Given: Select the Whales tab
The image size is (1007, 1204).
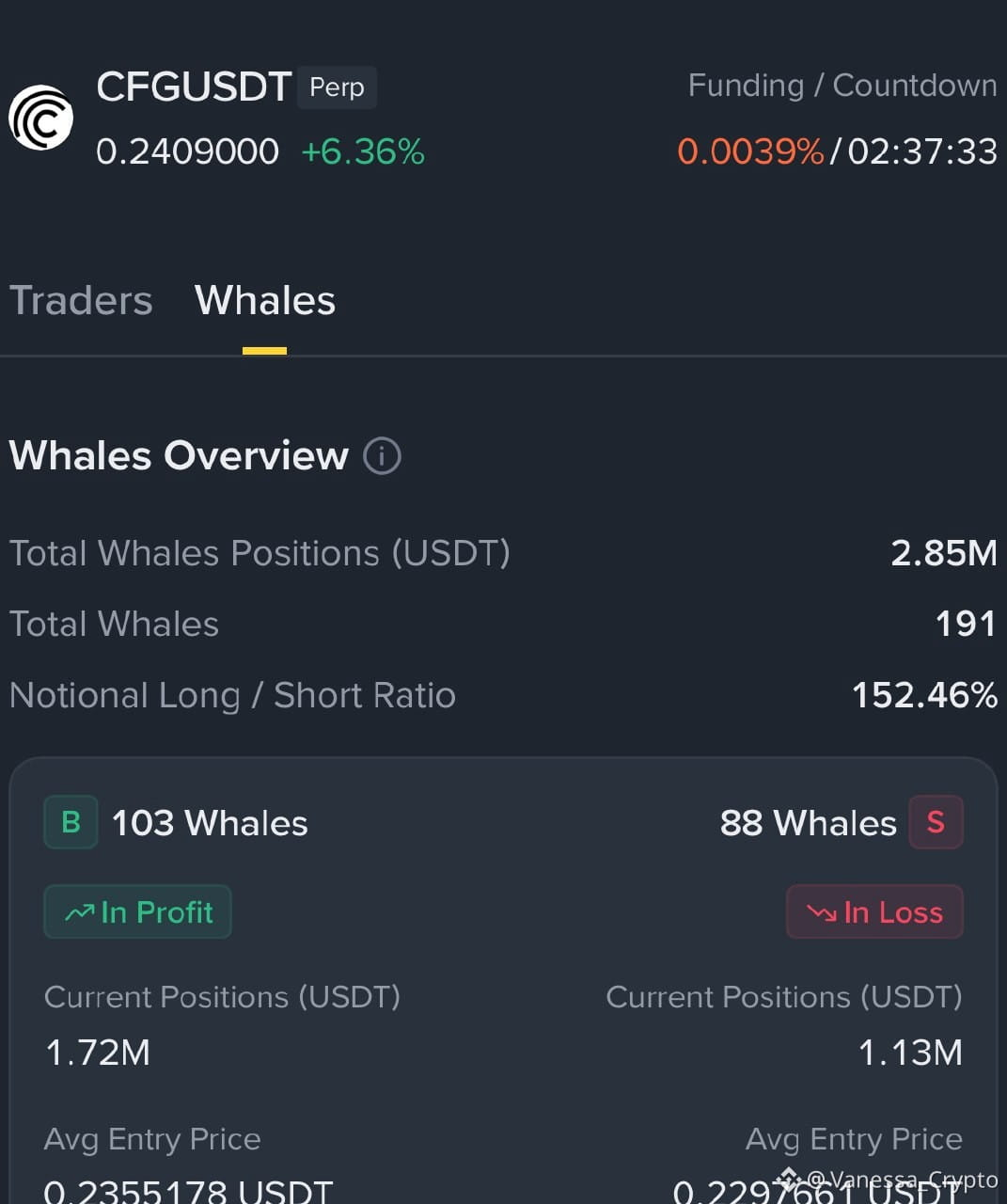Looking at the screenshot, I should [265, 301].
